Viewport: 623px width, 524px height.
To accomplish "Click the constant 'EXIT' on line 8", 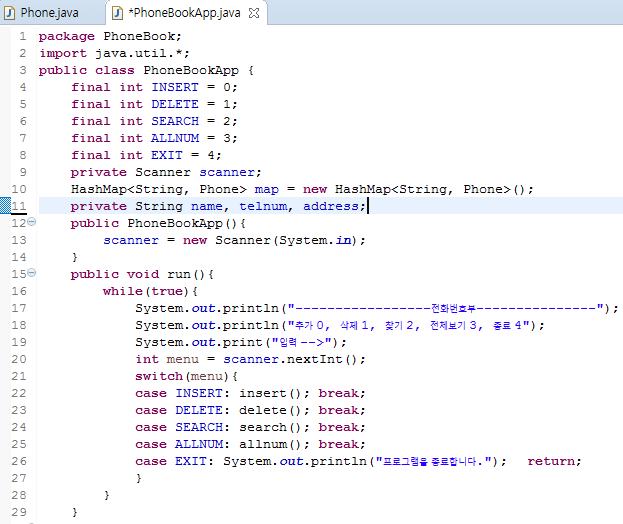I will point(167,155).
